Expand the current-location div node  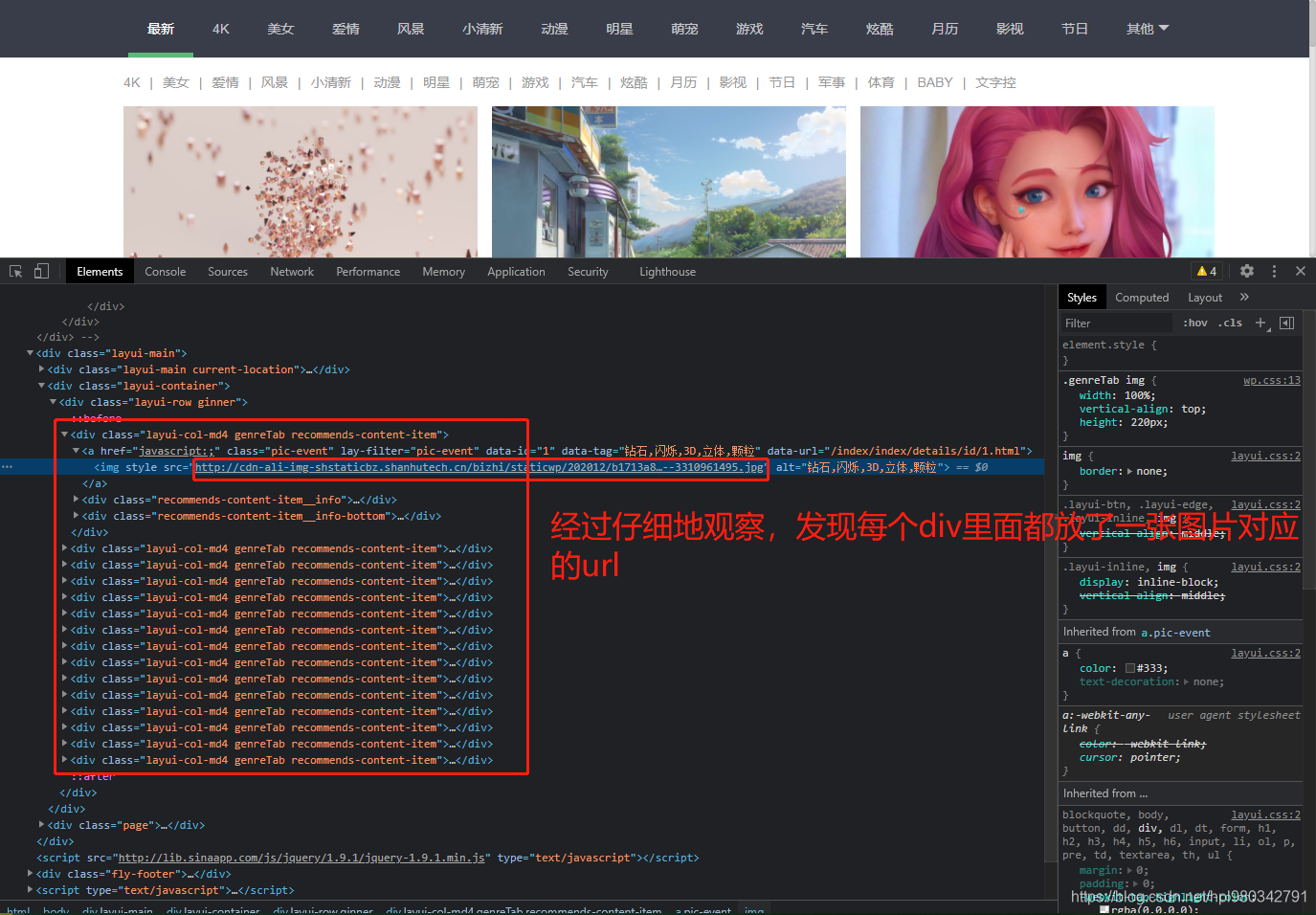(x=42, y=369)
